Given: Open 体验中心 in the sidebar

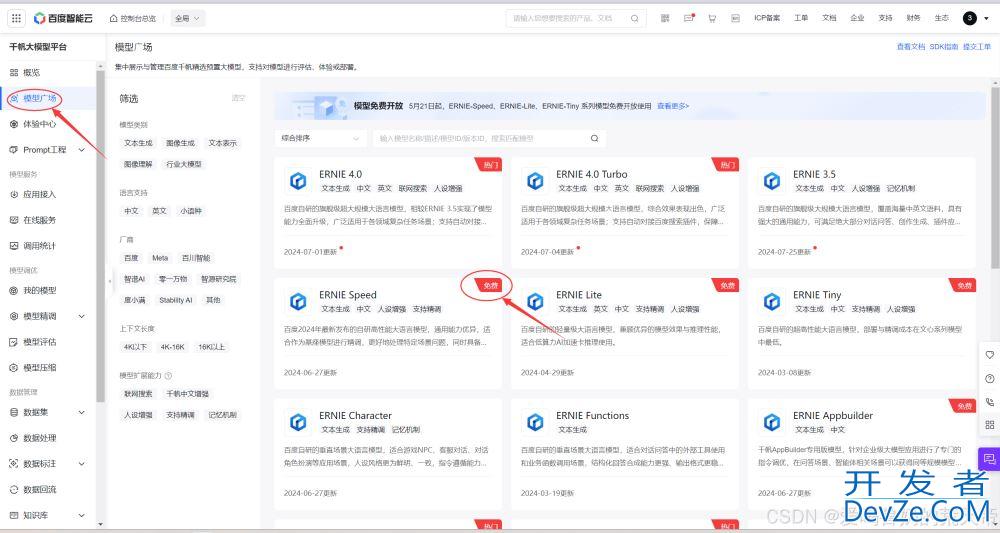Looking at the screenshot, I should click(40, 124).
